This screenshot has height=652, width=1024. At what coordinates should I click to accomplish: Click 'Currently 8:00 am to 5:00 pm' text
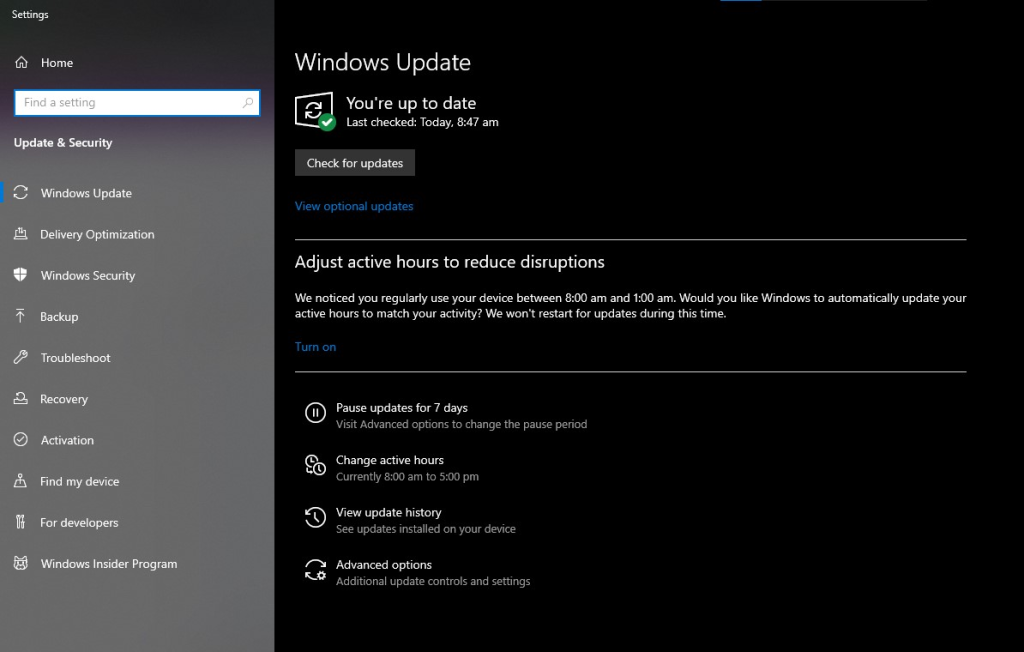coord(408,477)
